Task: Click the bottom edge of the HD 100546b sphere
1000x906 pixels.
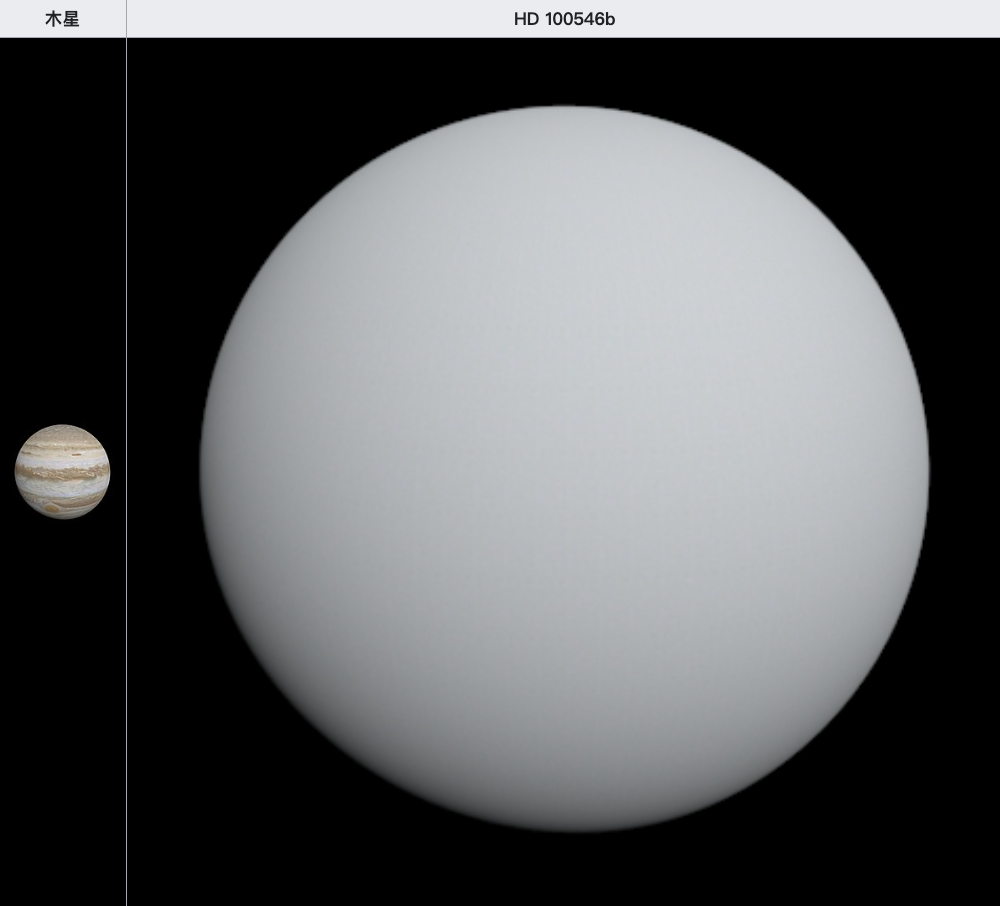Action: coord(564,828)
